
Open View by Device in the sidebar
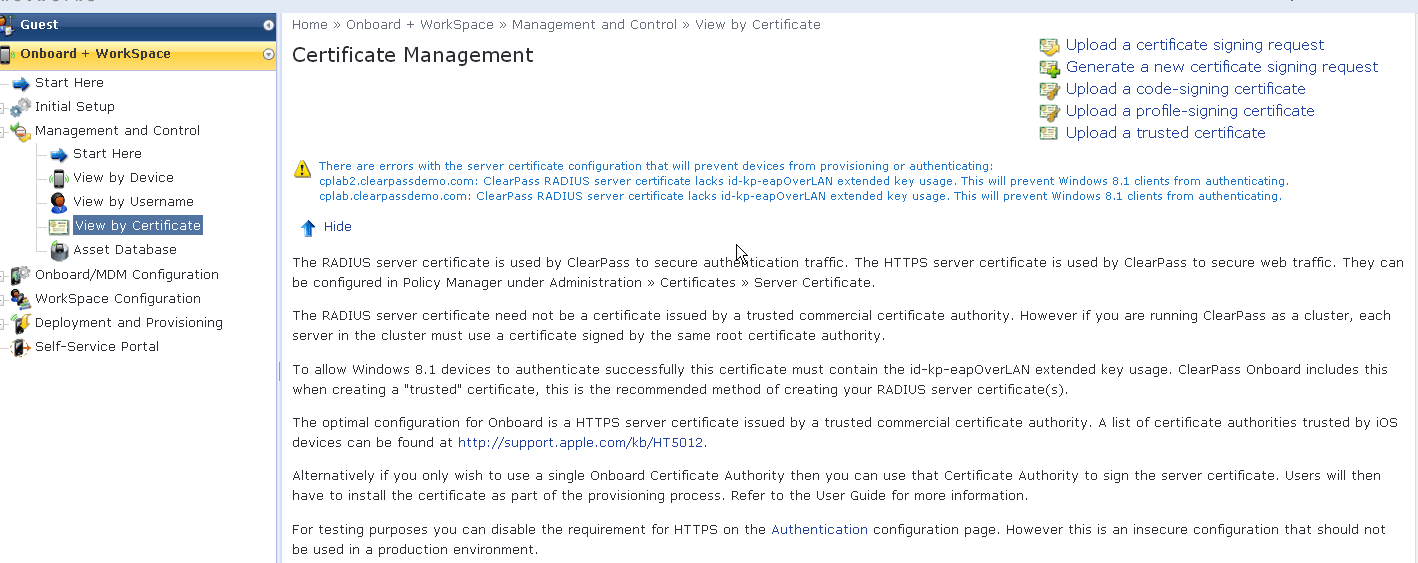(x=123, y=178)
